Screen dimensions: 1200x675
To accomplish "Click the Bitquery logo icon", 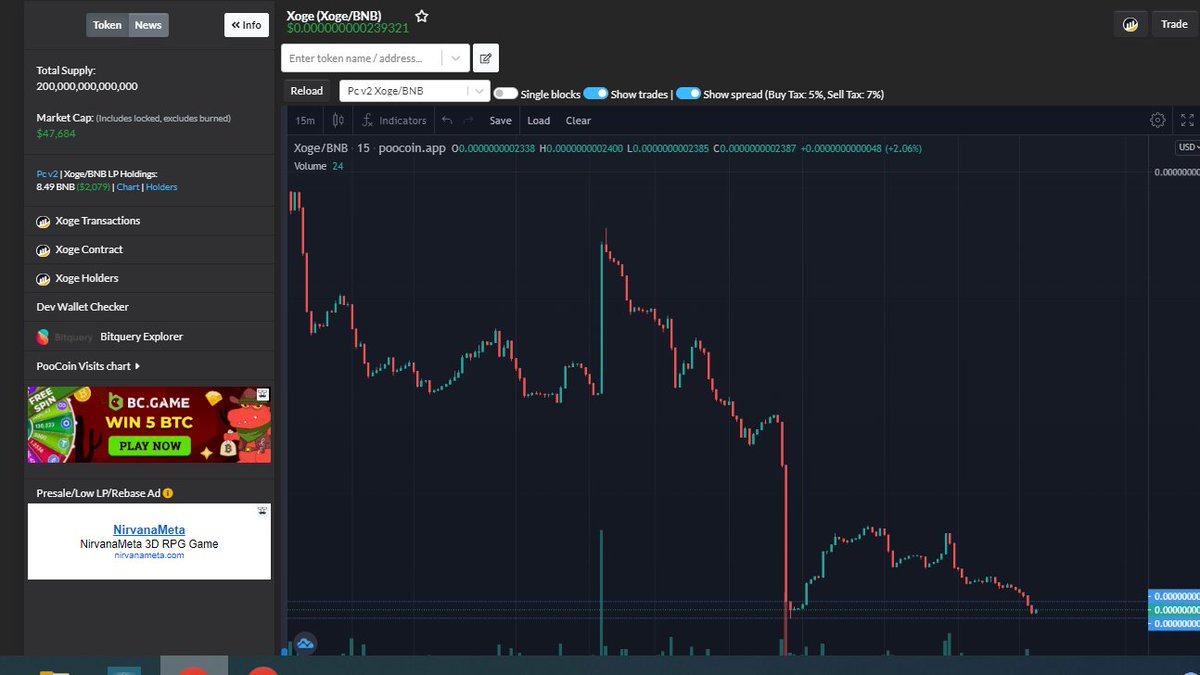I will click(x=43, y=337).
